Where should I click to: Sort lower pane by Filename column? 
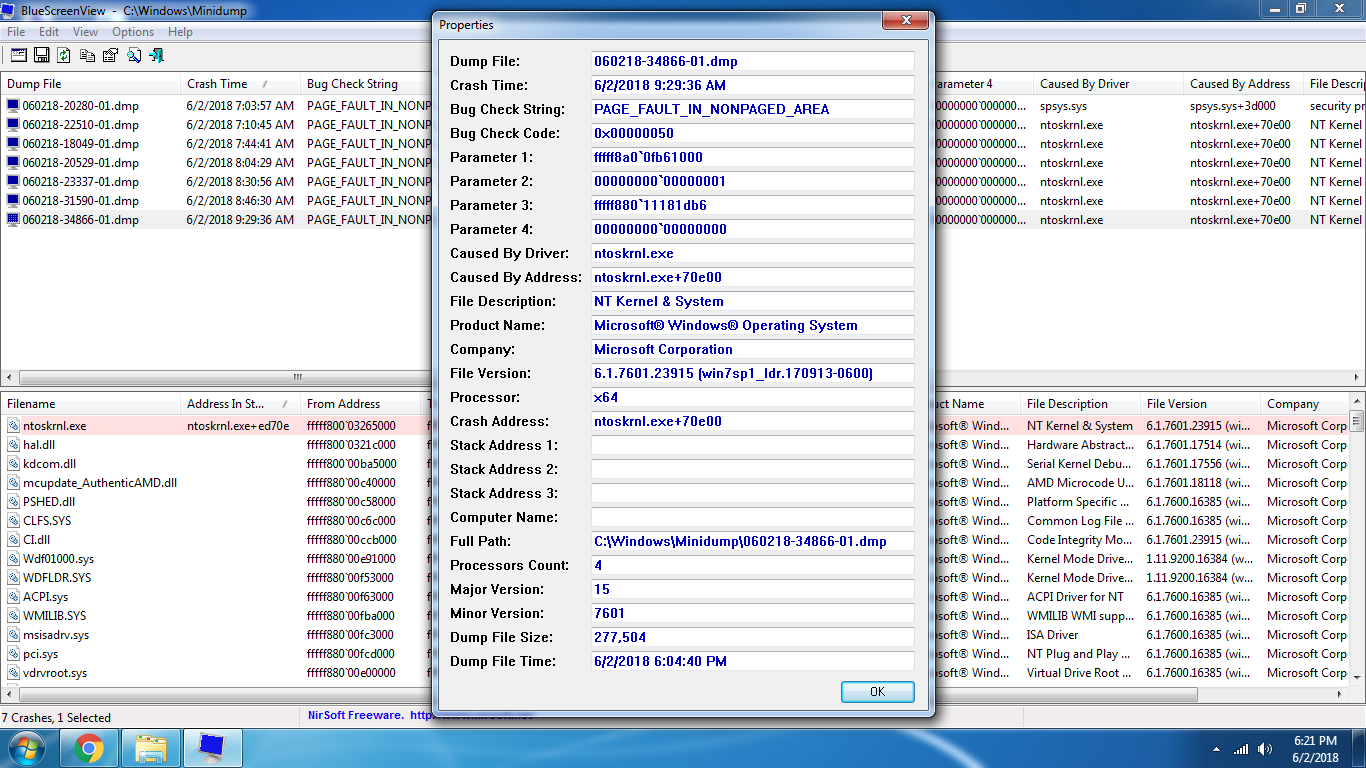90,404
